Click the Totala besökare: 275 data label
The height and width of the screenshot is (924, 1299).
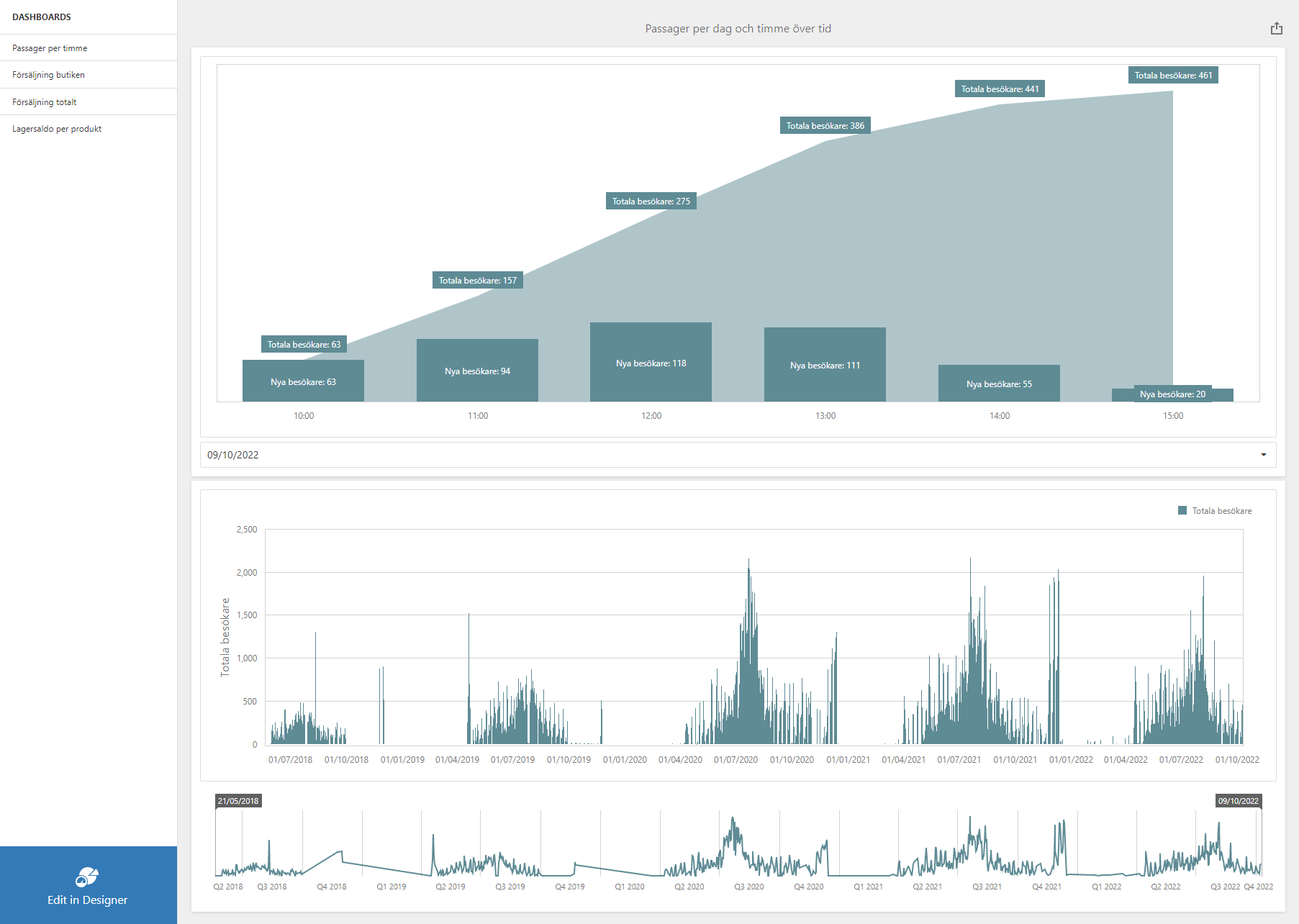coord(651,201)
